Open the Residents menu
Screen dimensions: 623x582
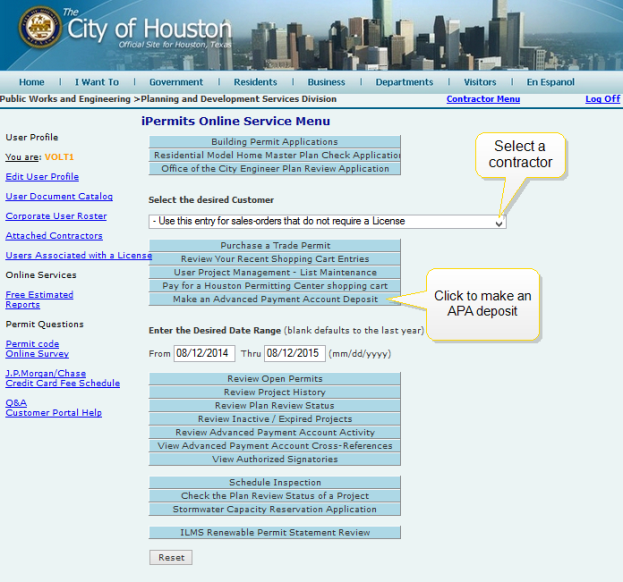[x=255, y=82]
